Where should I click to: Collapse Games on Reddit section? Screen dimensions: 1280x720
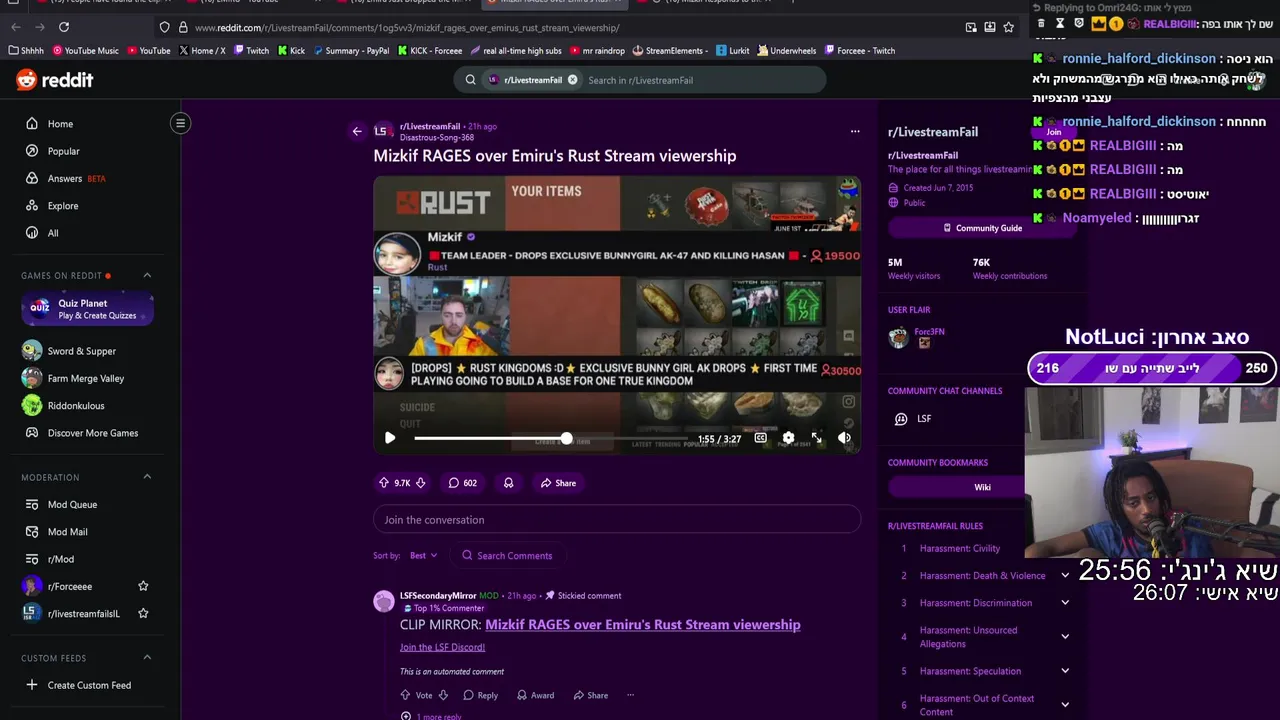pyautogui.click(x=147, y=275)
